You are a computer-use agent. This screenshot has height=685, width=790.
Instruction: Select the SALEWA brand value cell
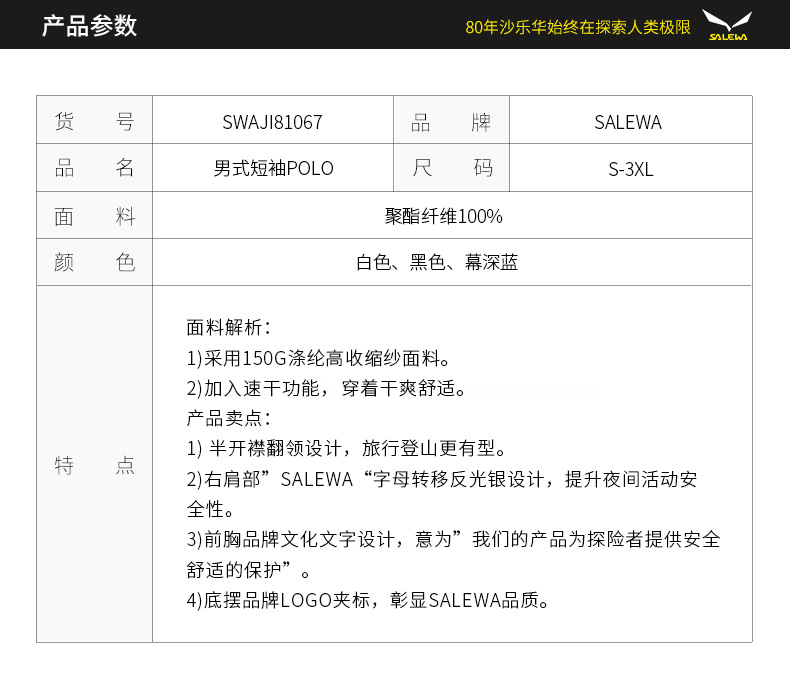[630, 120]
